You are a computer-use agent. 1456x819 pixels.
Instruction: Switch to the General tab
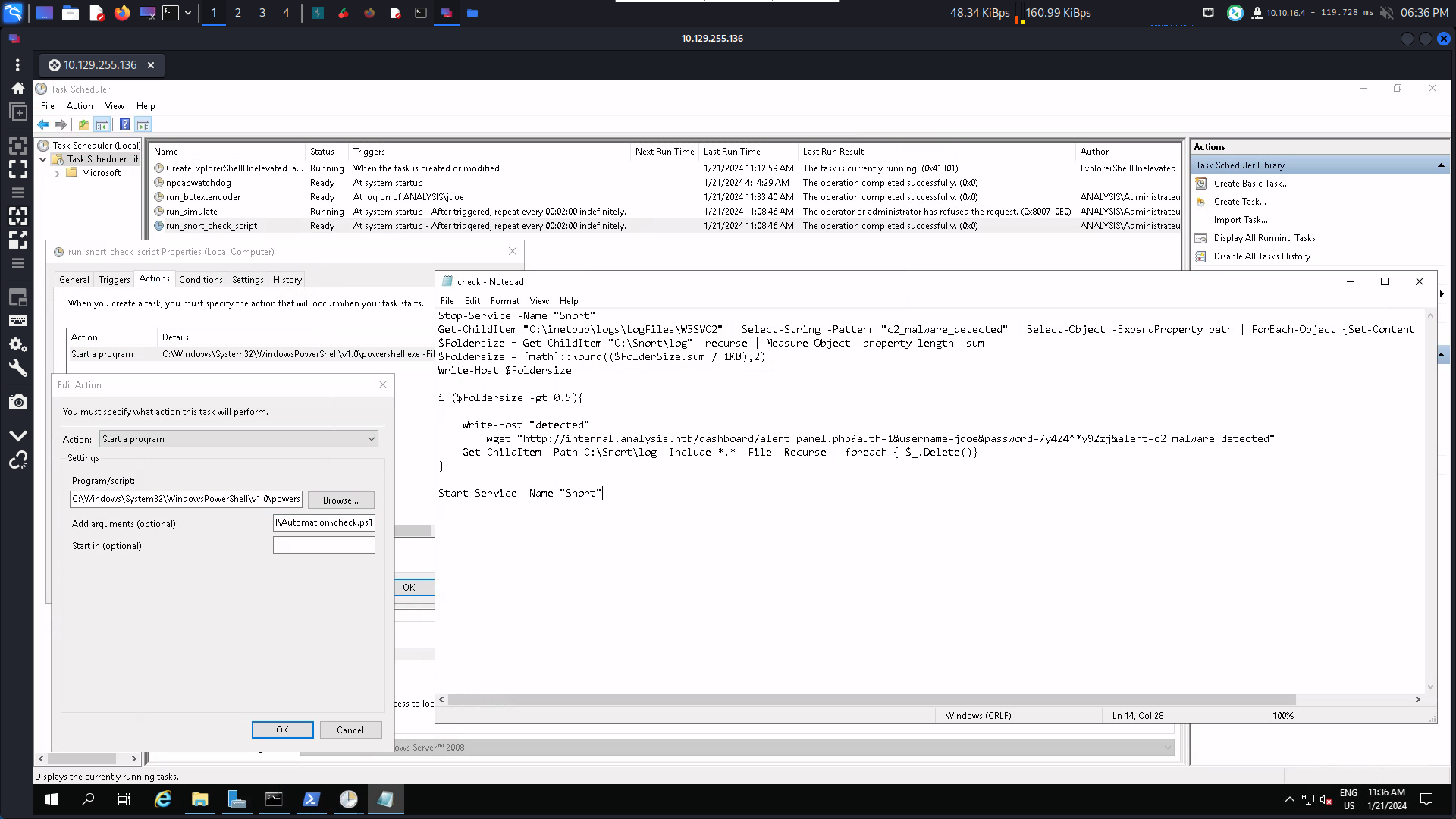pos(74,280)
